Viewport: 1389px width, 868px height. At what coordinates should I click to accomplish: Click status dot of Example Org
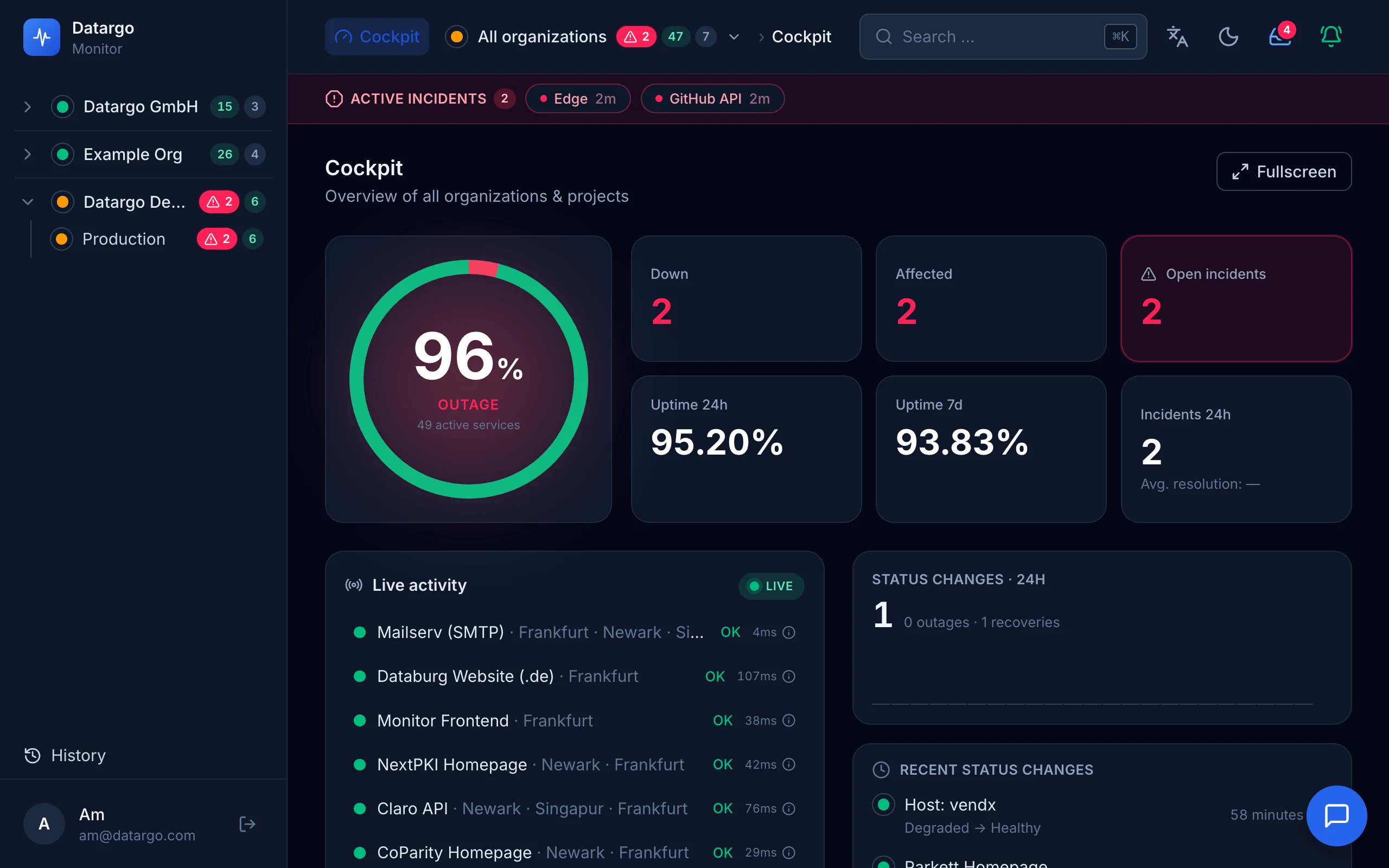[x=62, y=155]
